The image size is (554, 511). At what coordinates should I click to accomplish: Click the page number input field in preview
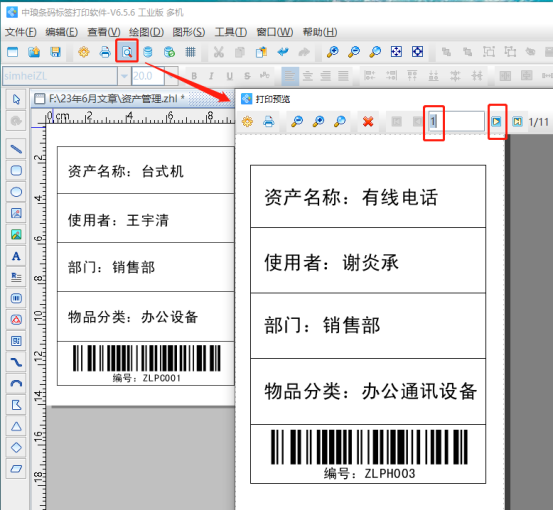tap(456, 122)
